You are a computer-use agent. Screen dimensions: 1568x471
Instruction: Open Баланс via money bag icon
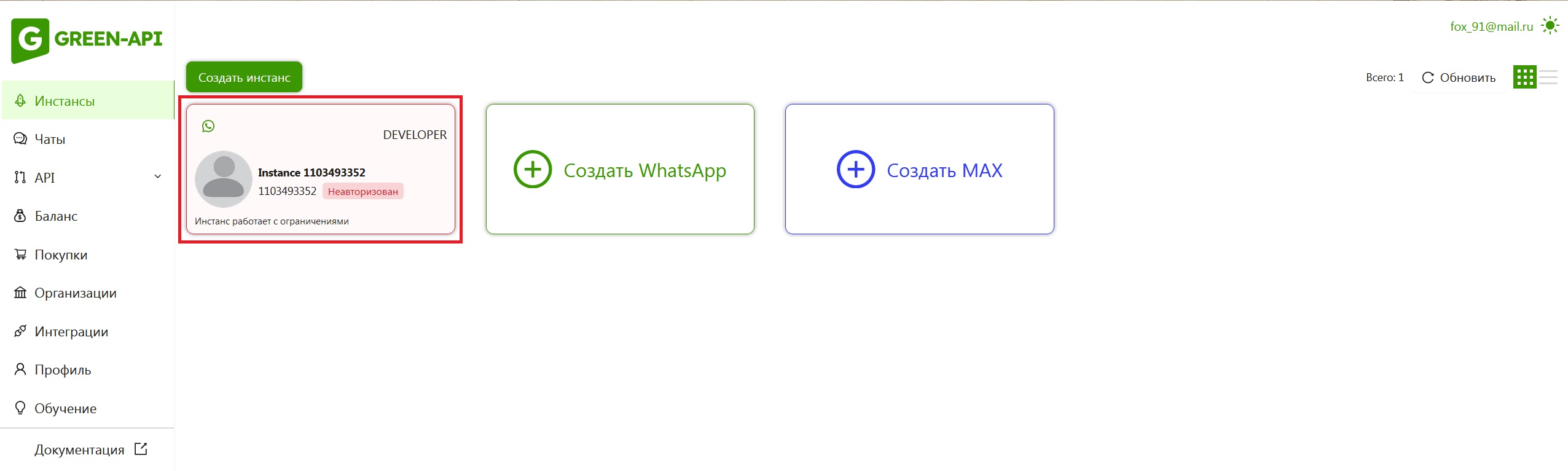pyautogui.click(x=20, y=216)
